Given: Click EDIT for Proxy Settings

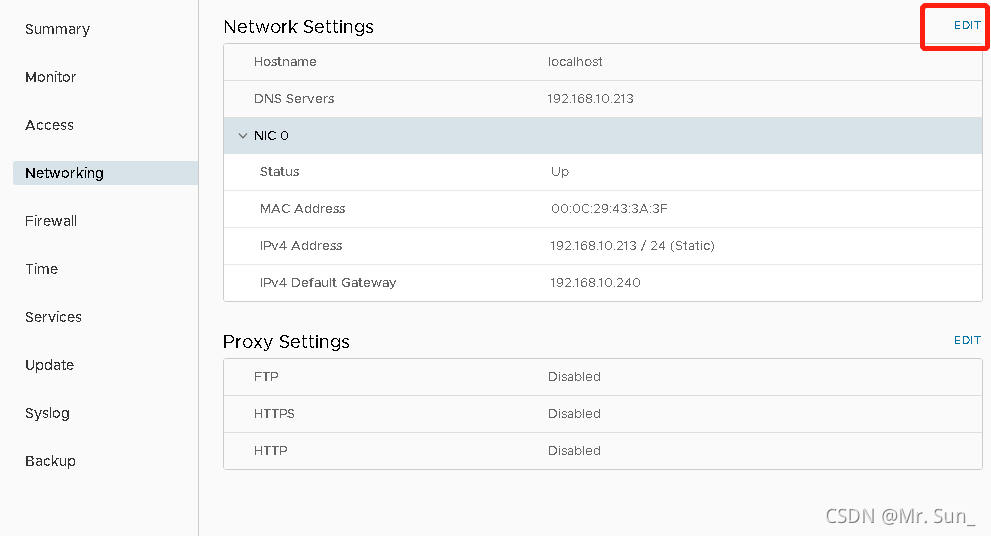Looking at the screenshot, I should pos(967,340).
